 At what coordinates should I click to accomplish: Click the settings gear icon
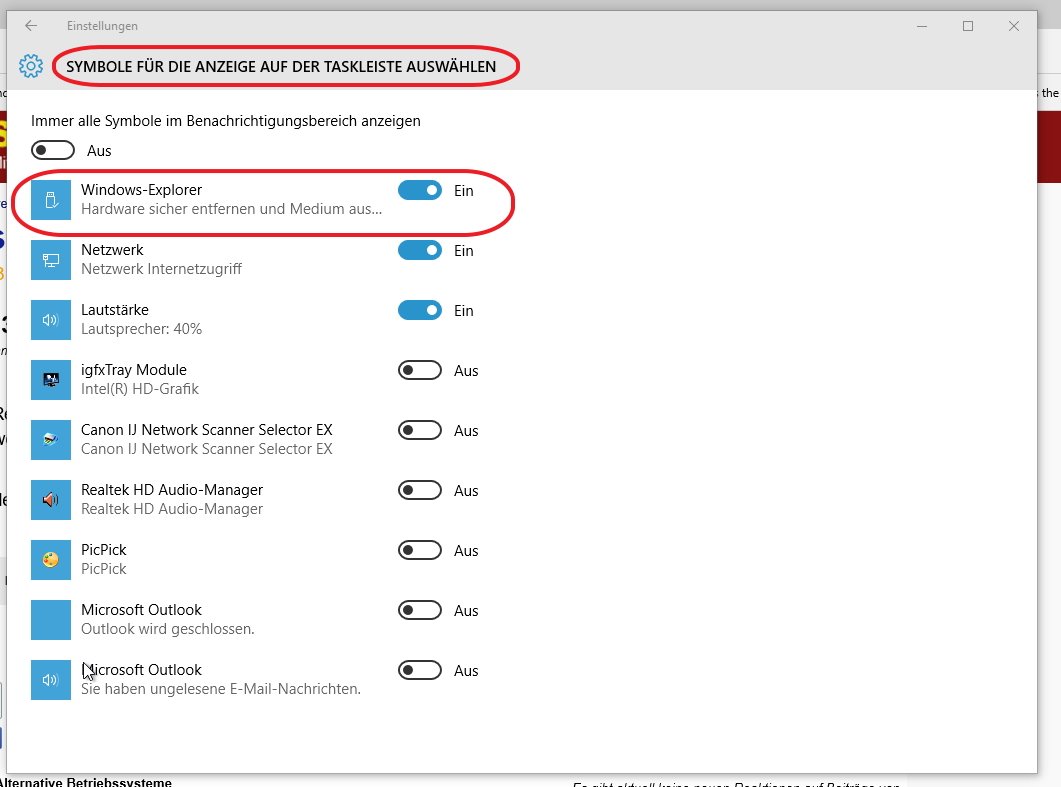tap(30, 66)
